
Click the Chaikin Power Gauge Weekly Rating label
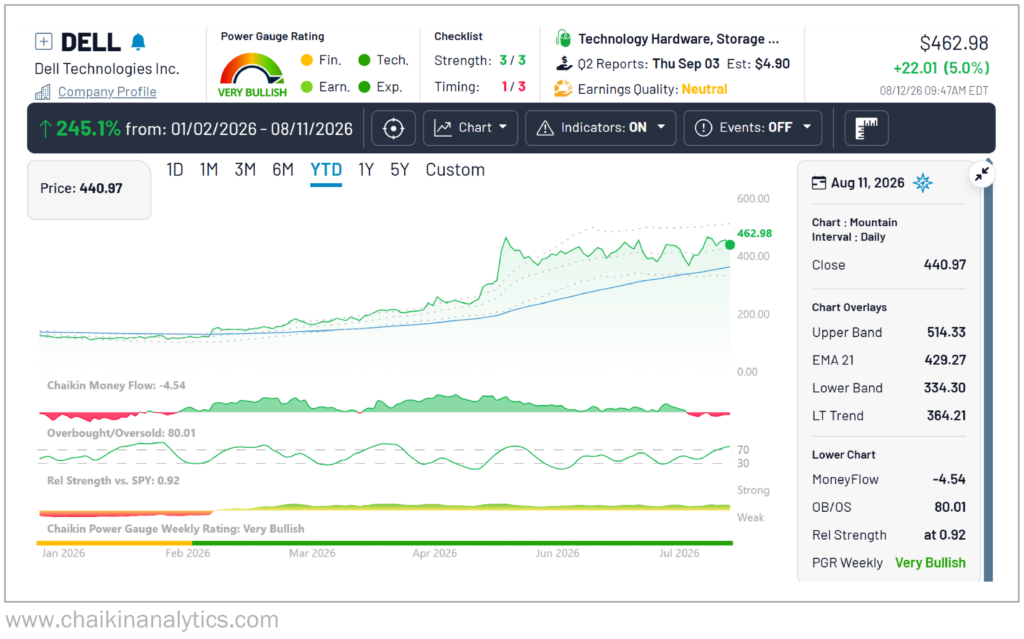[176, 529]
